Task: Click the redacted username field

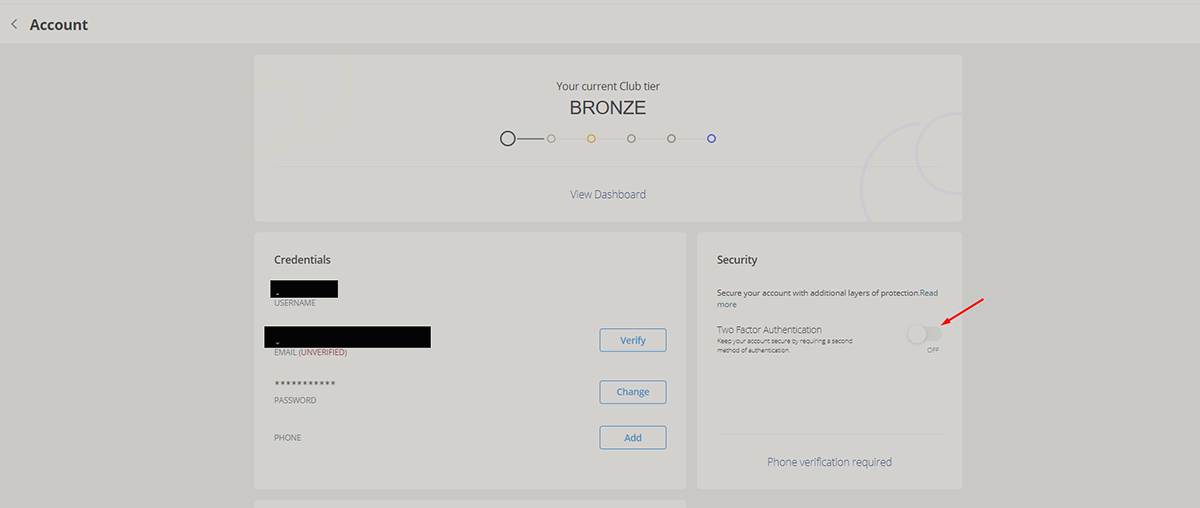Action: (x=304, y=289)
